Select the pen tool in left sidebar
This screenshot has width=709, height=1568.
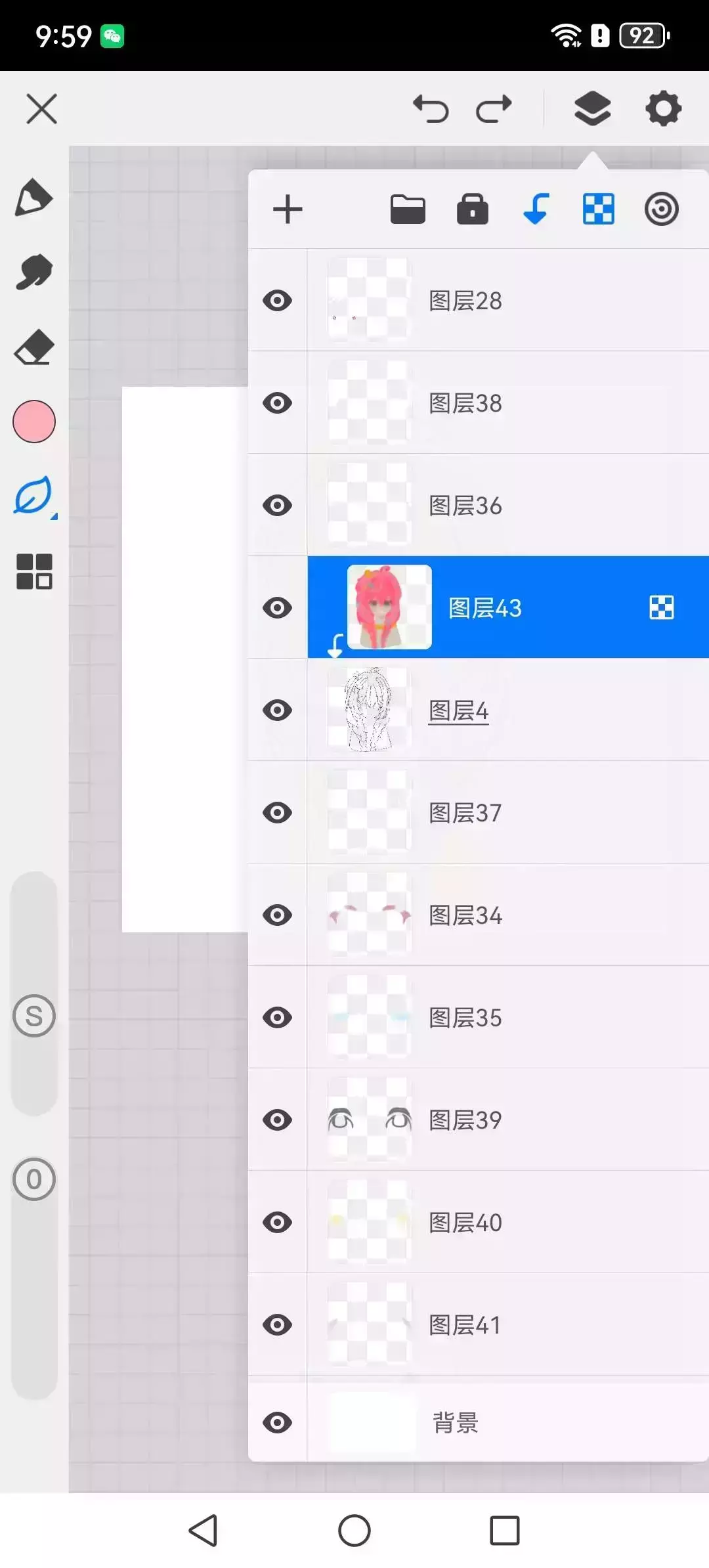click(33, 198)
